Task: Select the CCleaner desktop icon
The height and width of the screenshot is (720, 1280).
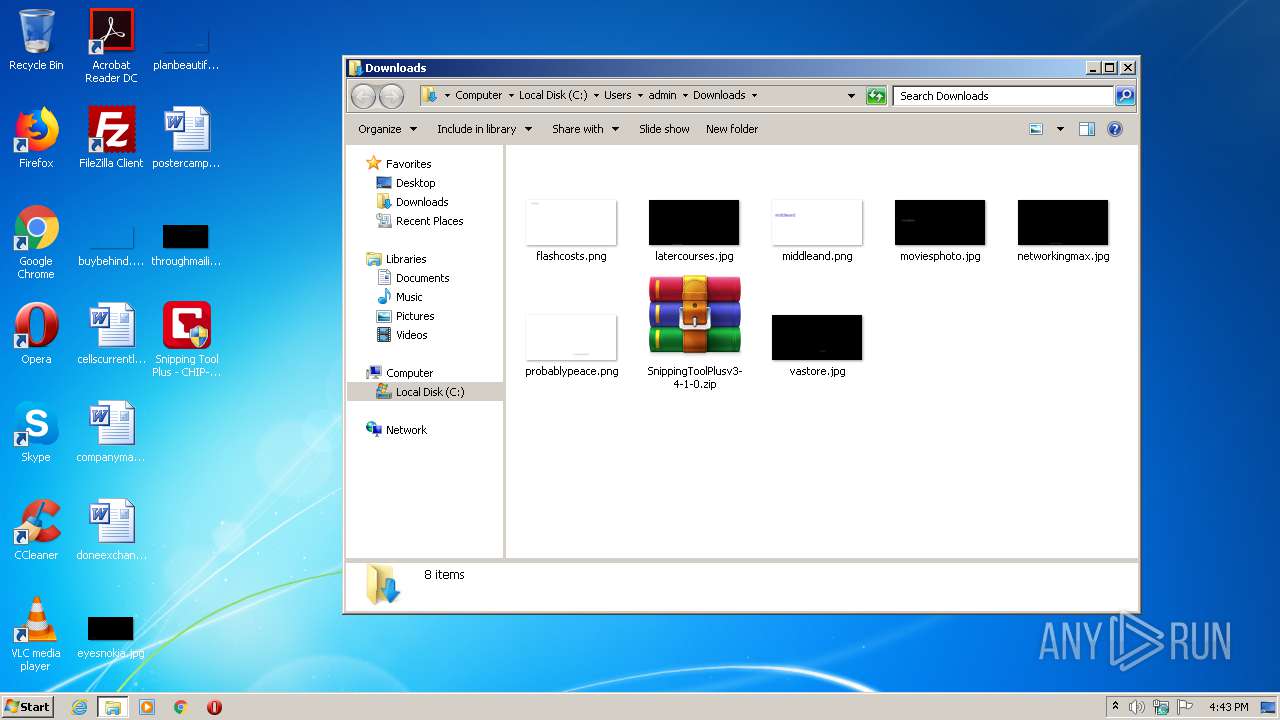Action: click(x=36, y=530)
